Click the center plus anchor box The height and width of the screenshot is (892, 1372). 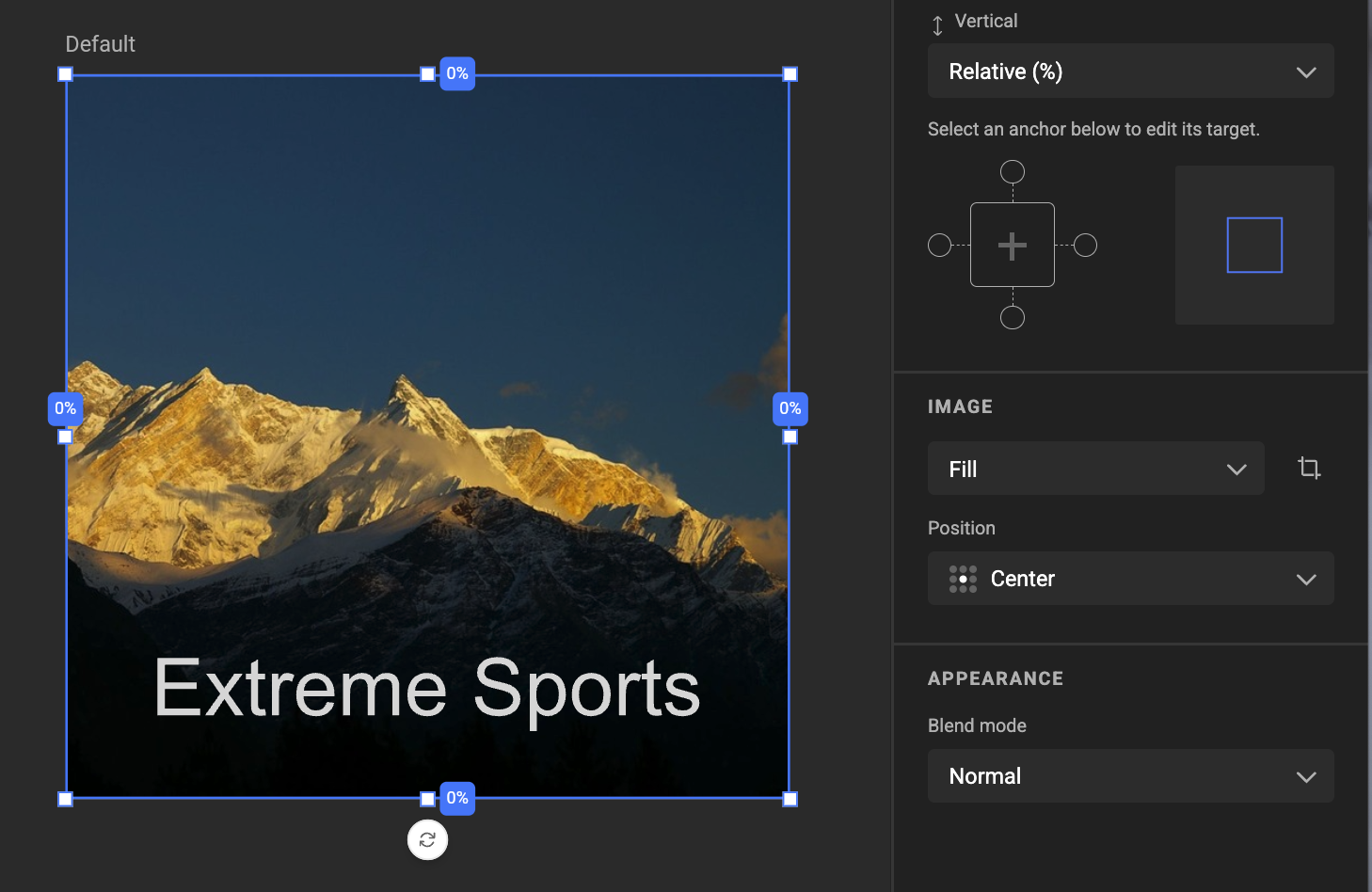pyautogui.click(x=1013, y=245)
